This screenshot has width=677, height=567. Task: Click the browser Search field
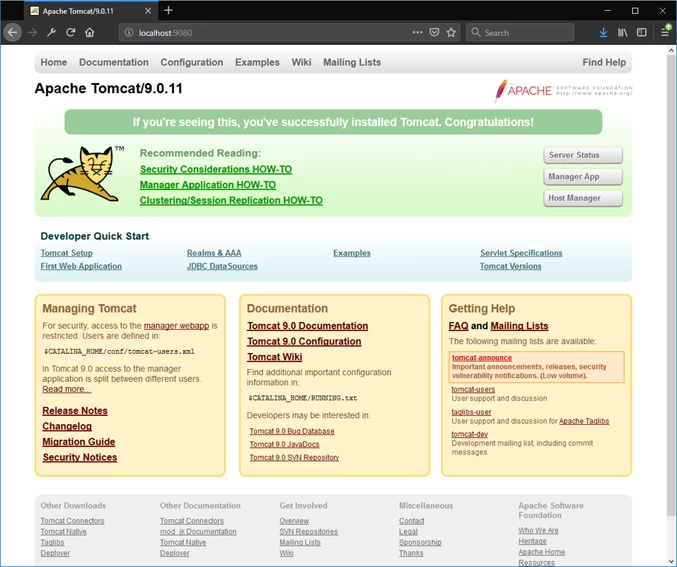tap(520, 32)
